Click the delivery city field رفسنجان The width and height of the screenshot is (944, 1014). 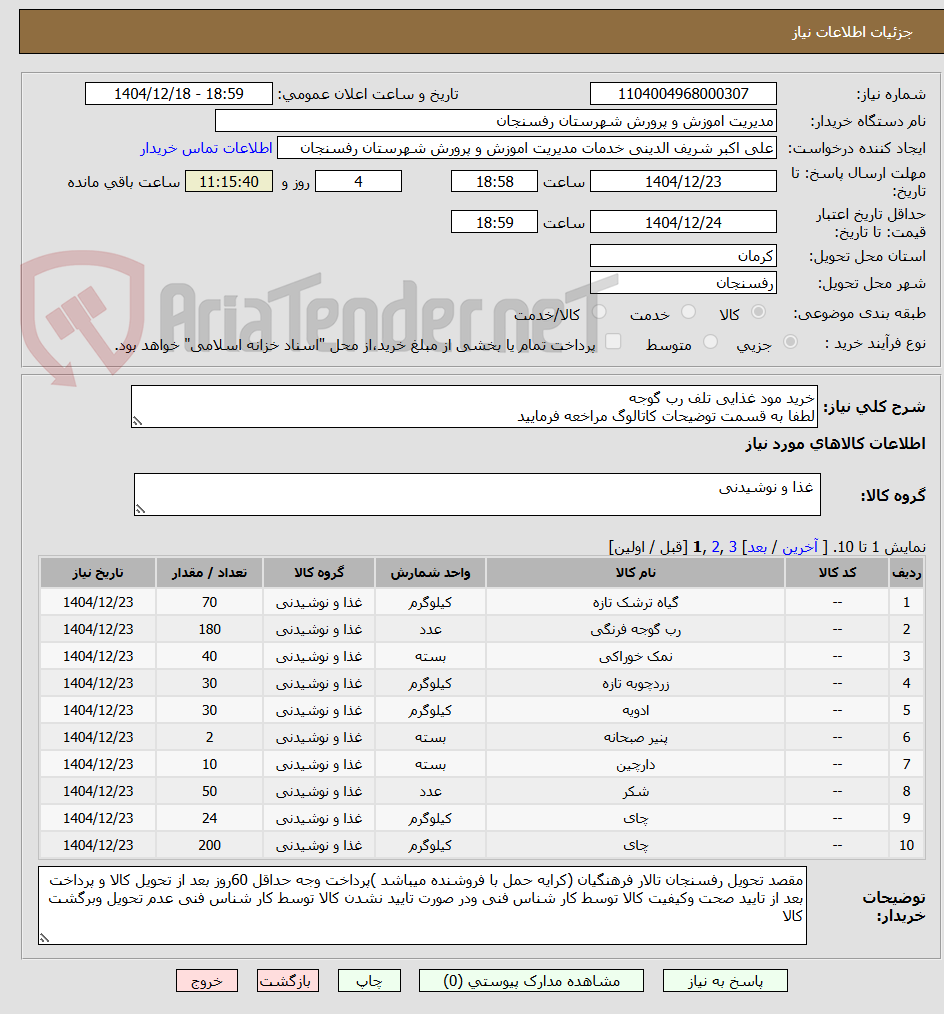click(683, 283)
